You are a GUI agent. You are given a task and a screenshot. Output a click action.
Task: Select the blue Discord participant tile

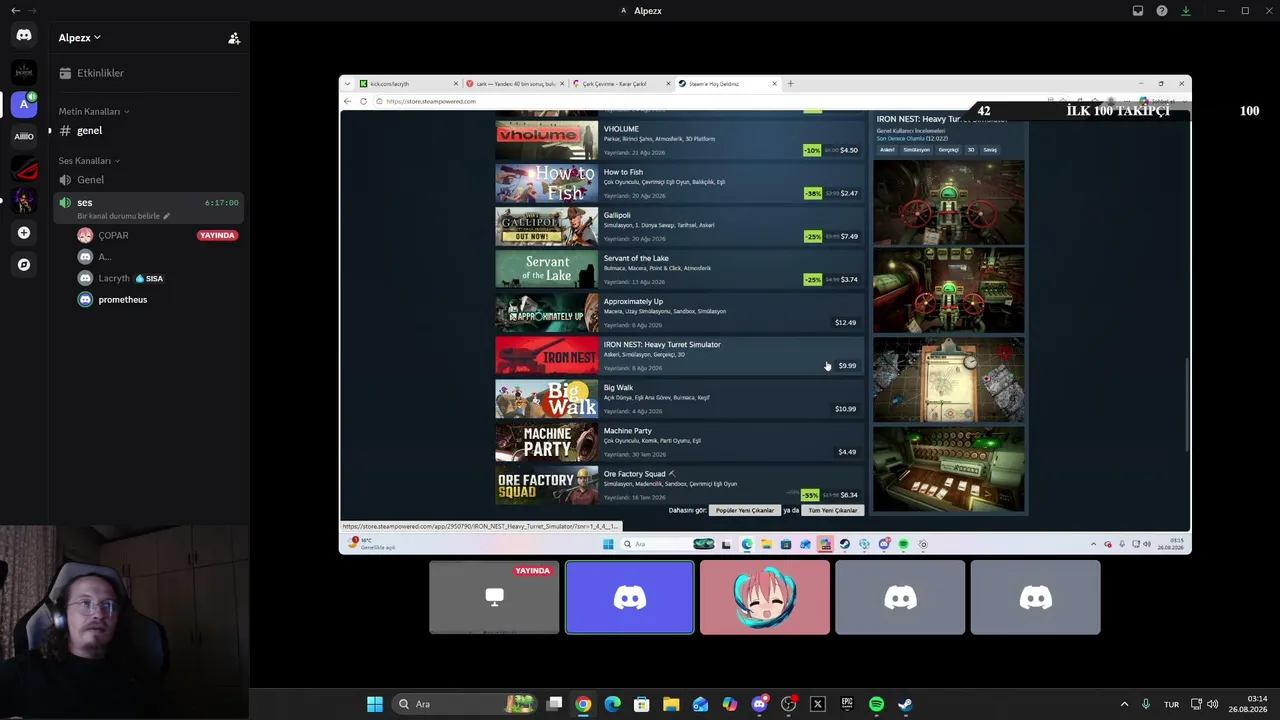click(x=630, y=597)
